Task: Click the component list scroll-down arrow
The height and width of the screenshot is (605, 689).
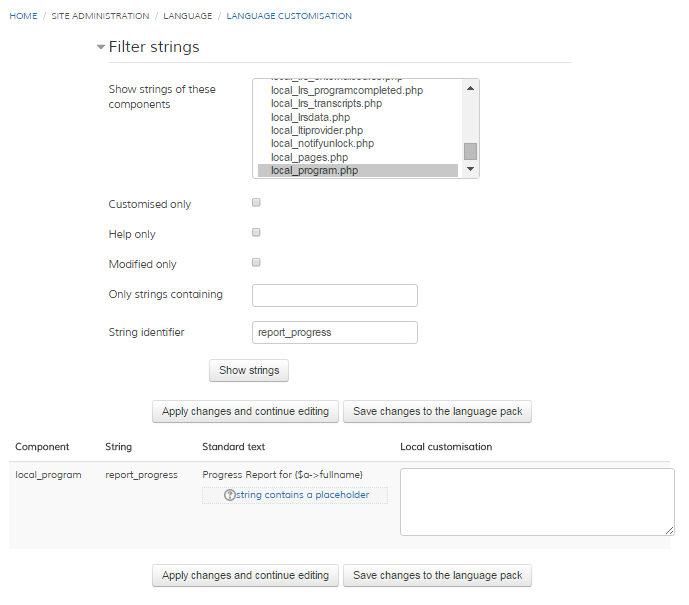Action: pos(470,170)
